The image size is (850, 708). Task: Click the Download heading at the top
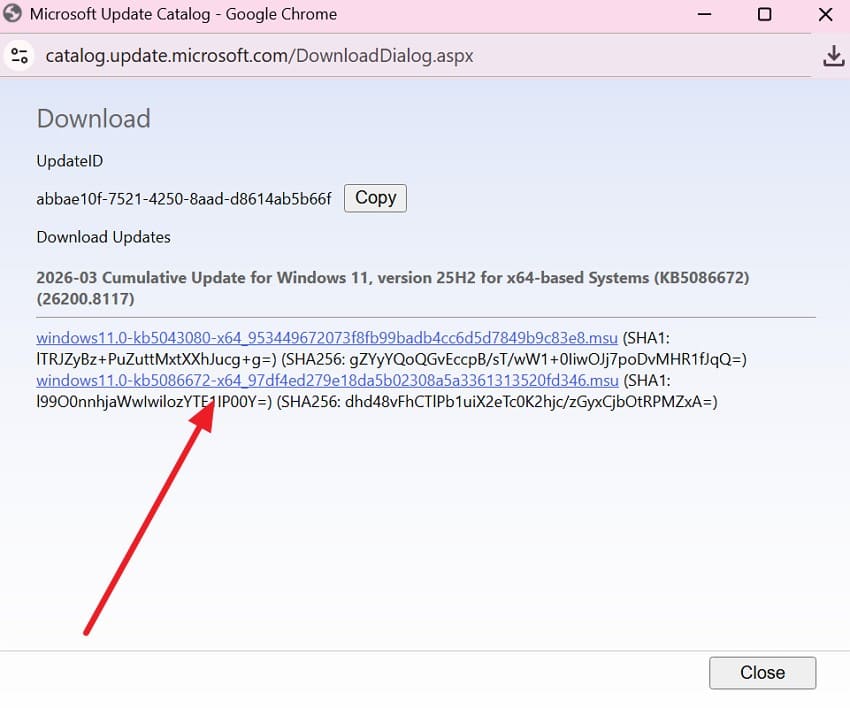(93, 119)
